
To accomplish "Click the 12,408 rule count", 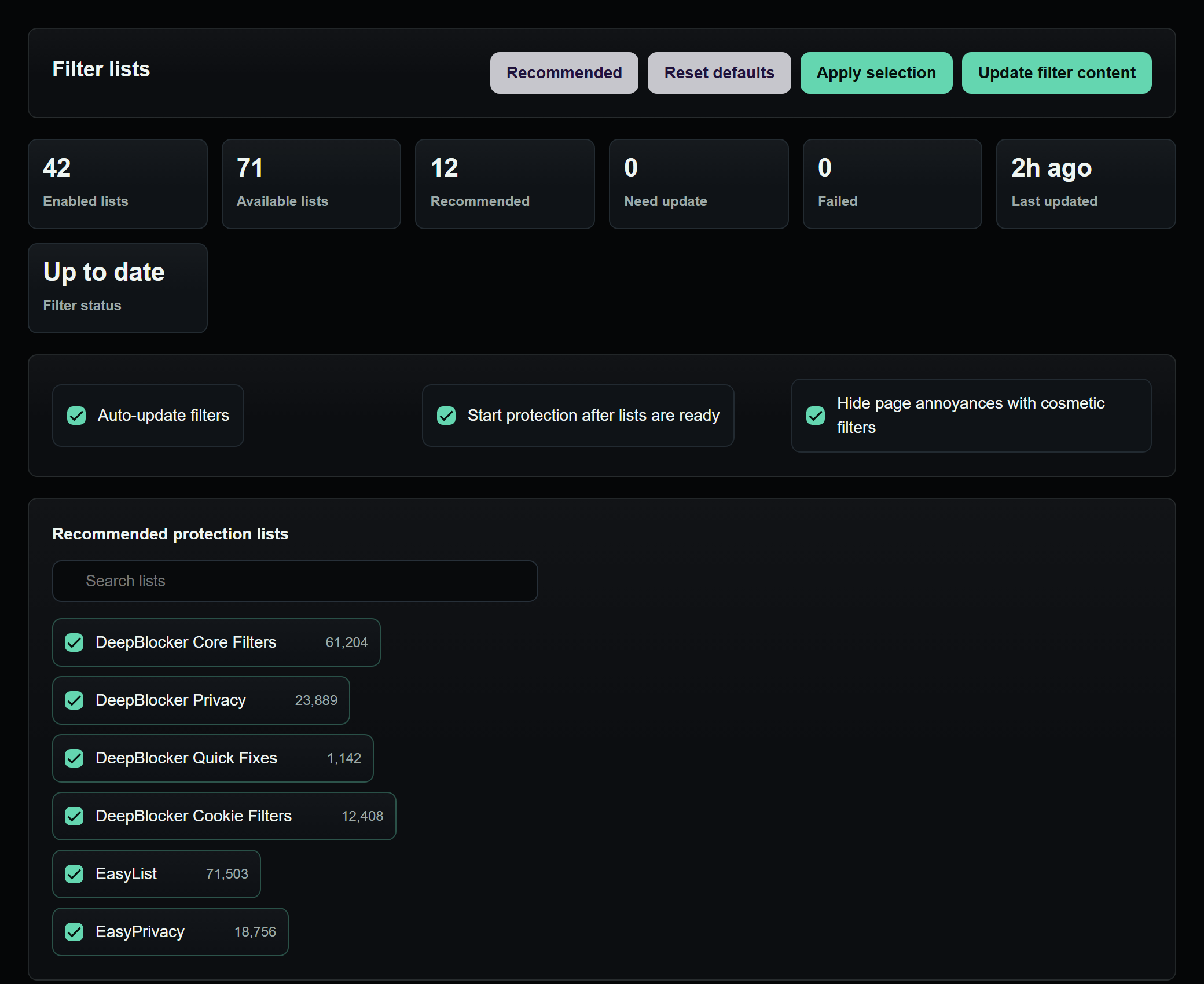I will point(362,816).
